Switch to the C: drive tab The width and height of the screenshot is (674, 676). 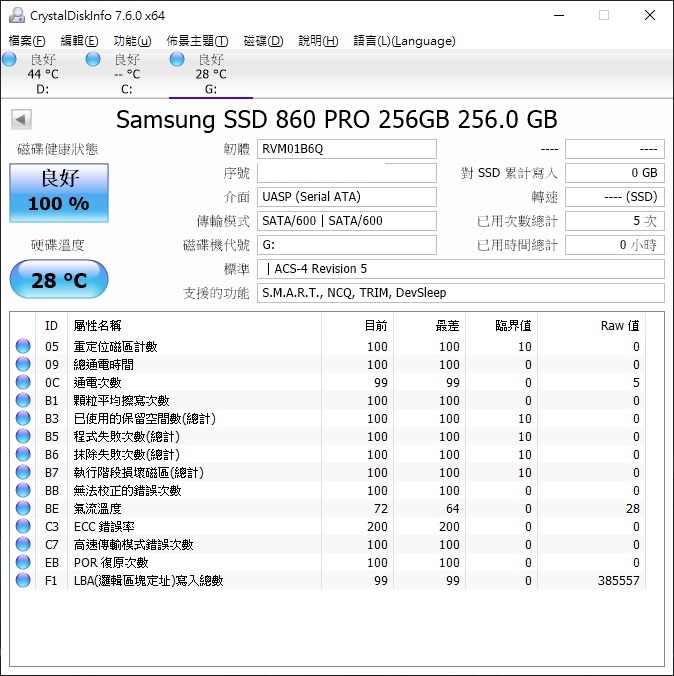coord(126,74)
